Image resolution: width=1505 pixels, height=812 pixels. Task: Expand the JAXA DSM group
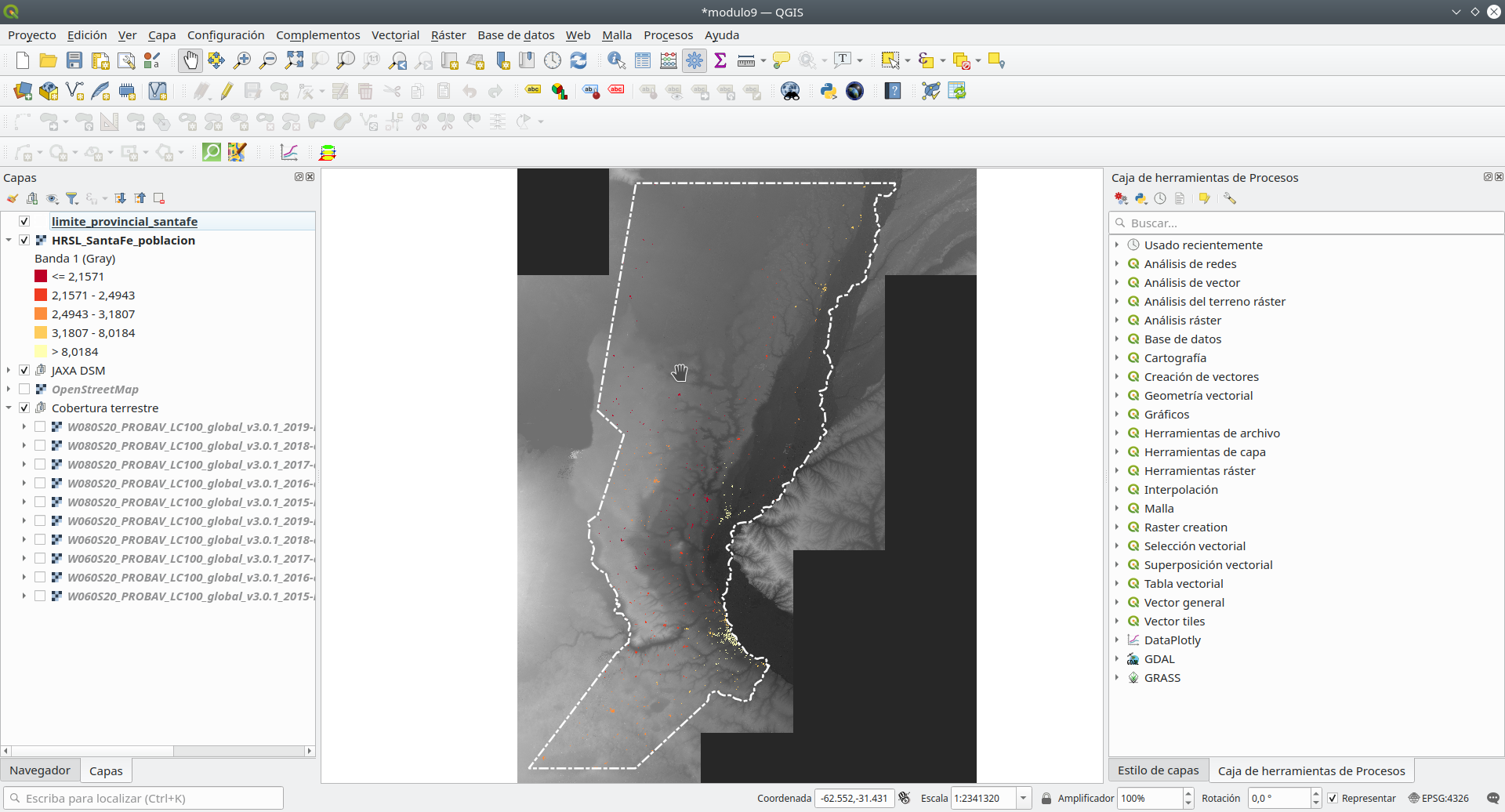[9, 370]
